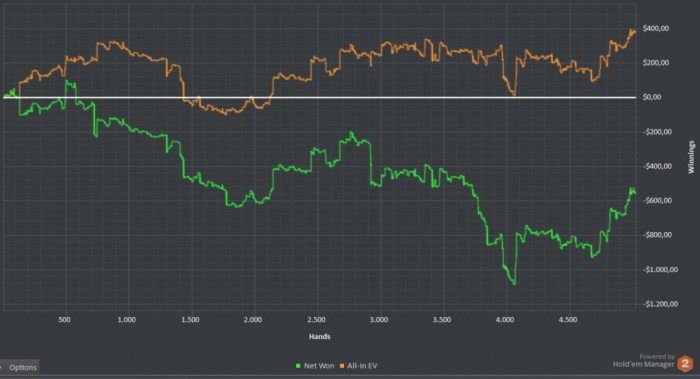Click the green Net Won legend swatch
Viewport: 700px width, 379px height.
pos(298,366)
